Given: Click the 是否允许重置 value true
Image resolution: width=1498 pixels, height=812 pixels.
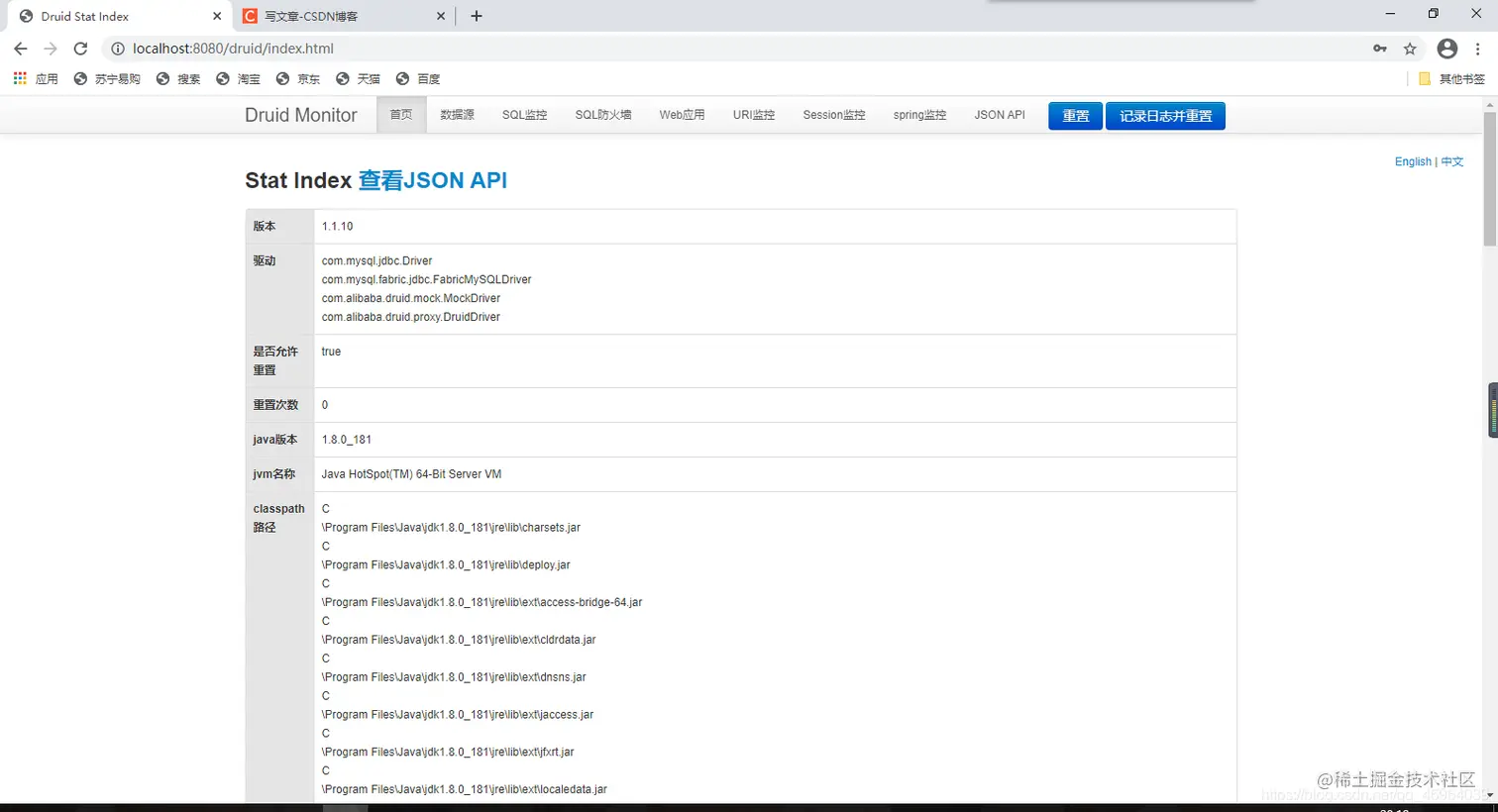Looking at the screenshot, I should pyautogui.click(x=331, y=352).
